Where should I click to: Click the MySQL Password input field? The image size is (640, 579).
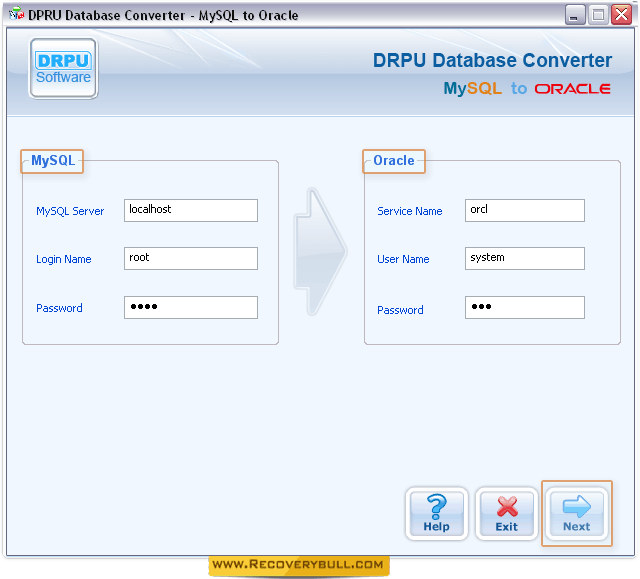coord(191,307)
